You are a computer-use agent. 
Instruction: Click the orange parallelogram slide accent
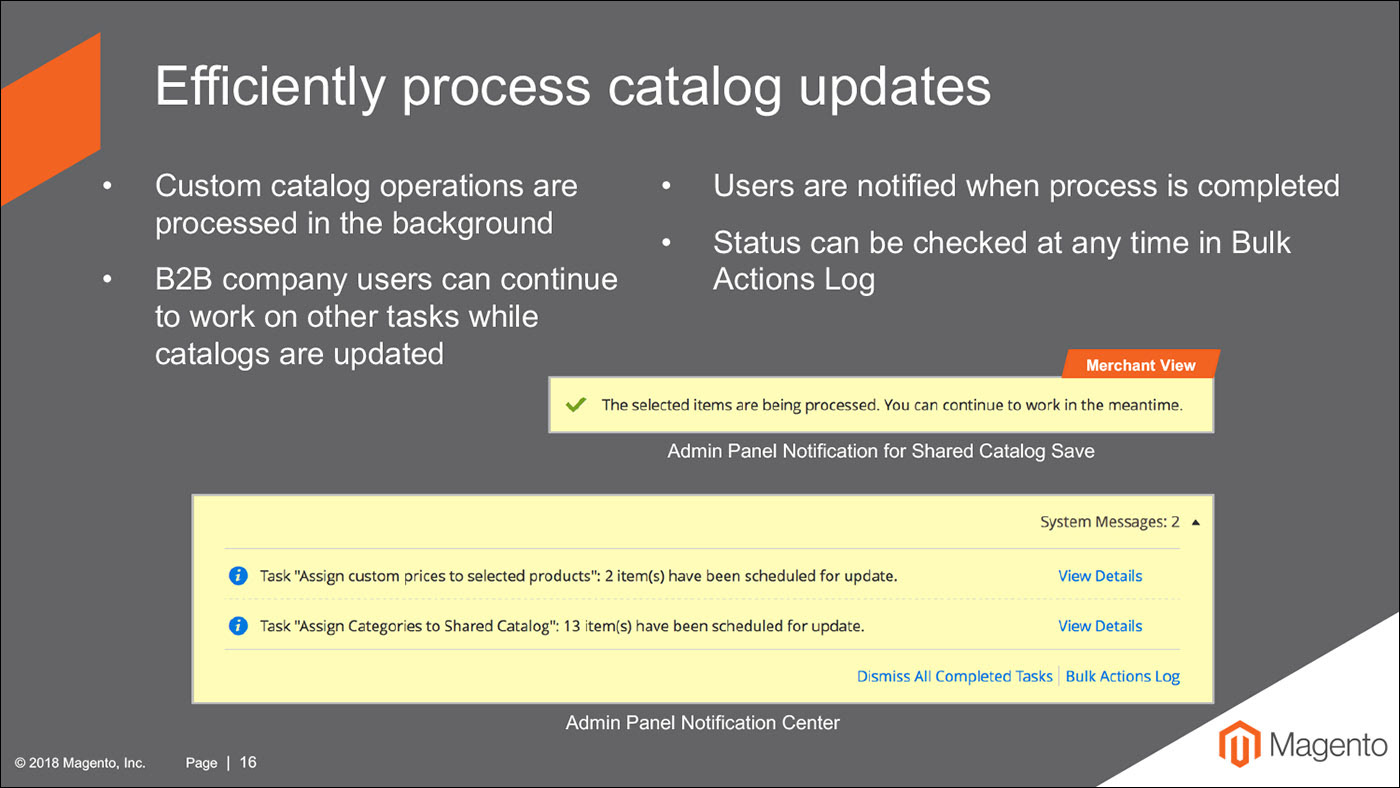point(50,119)
